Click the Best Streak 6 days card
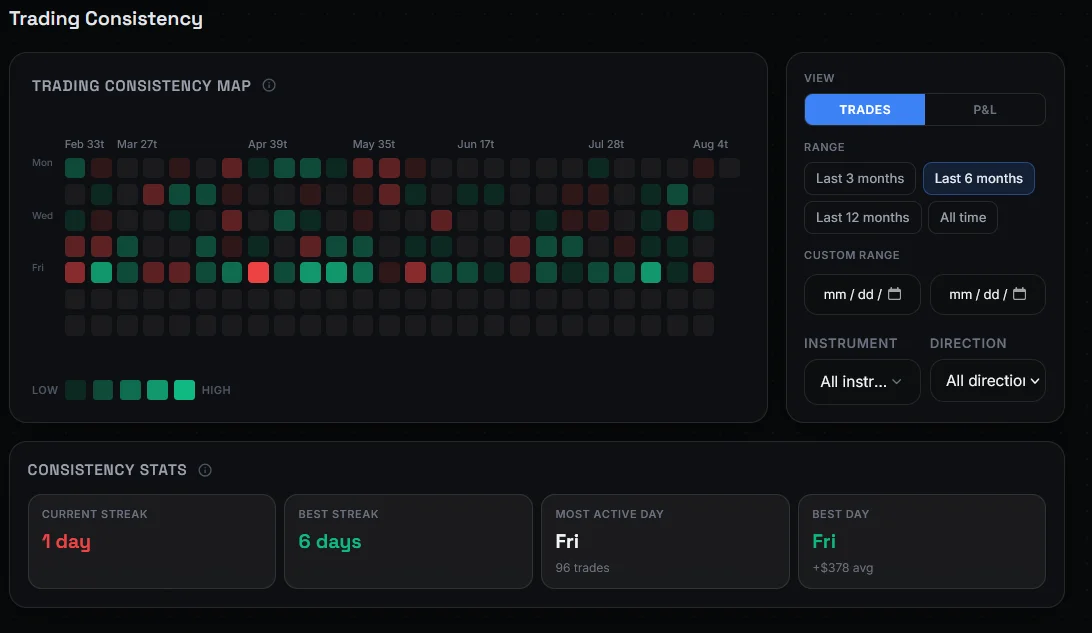This screenshot has height=633, width=1092. (408, 542)
